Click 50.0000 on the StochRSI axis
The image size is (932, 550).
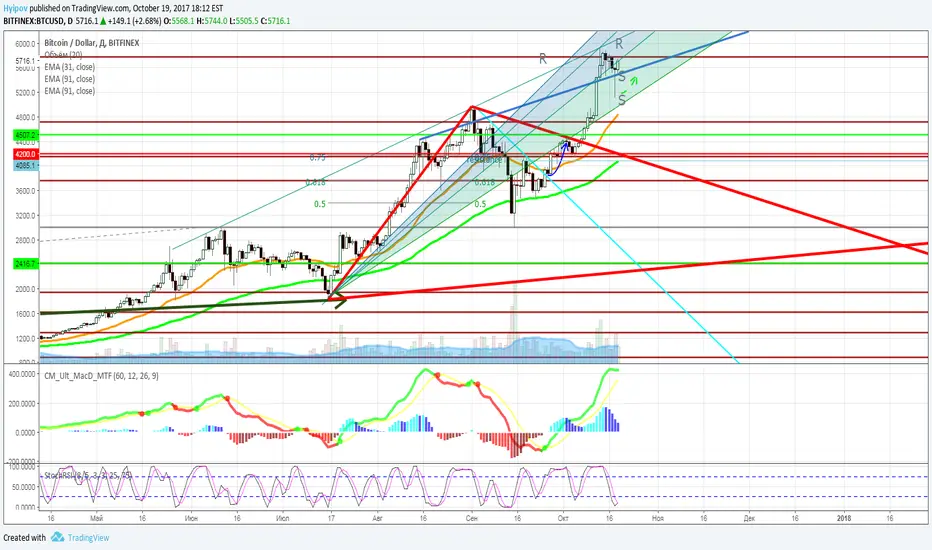coord(24,487)
